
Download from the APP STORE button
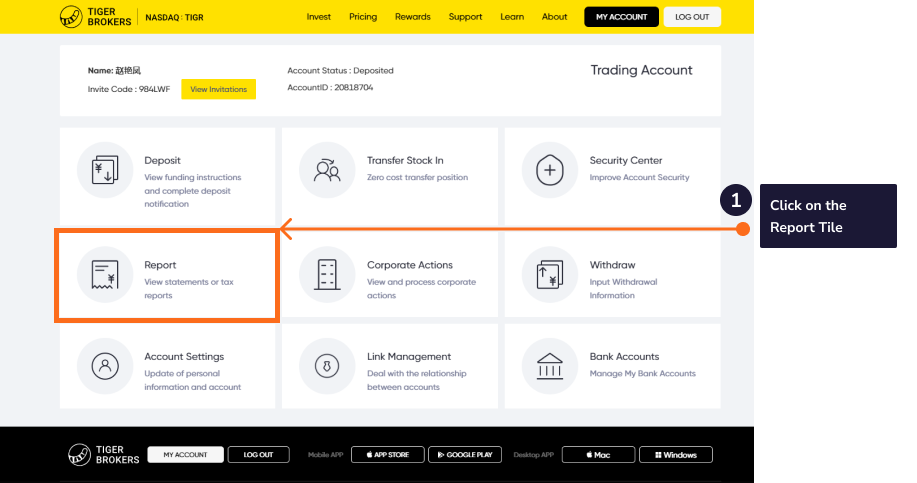point(388,455)
